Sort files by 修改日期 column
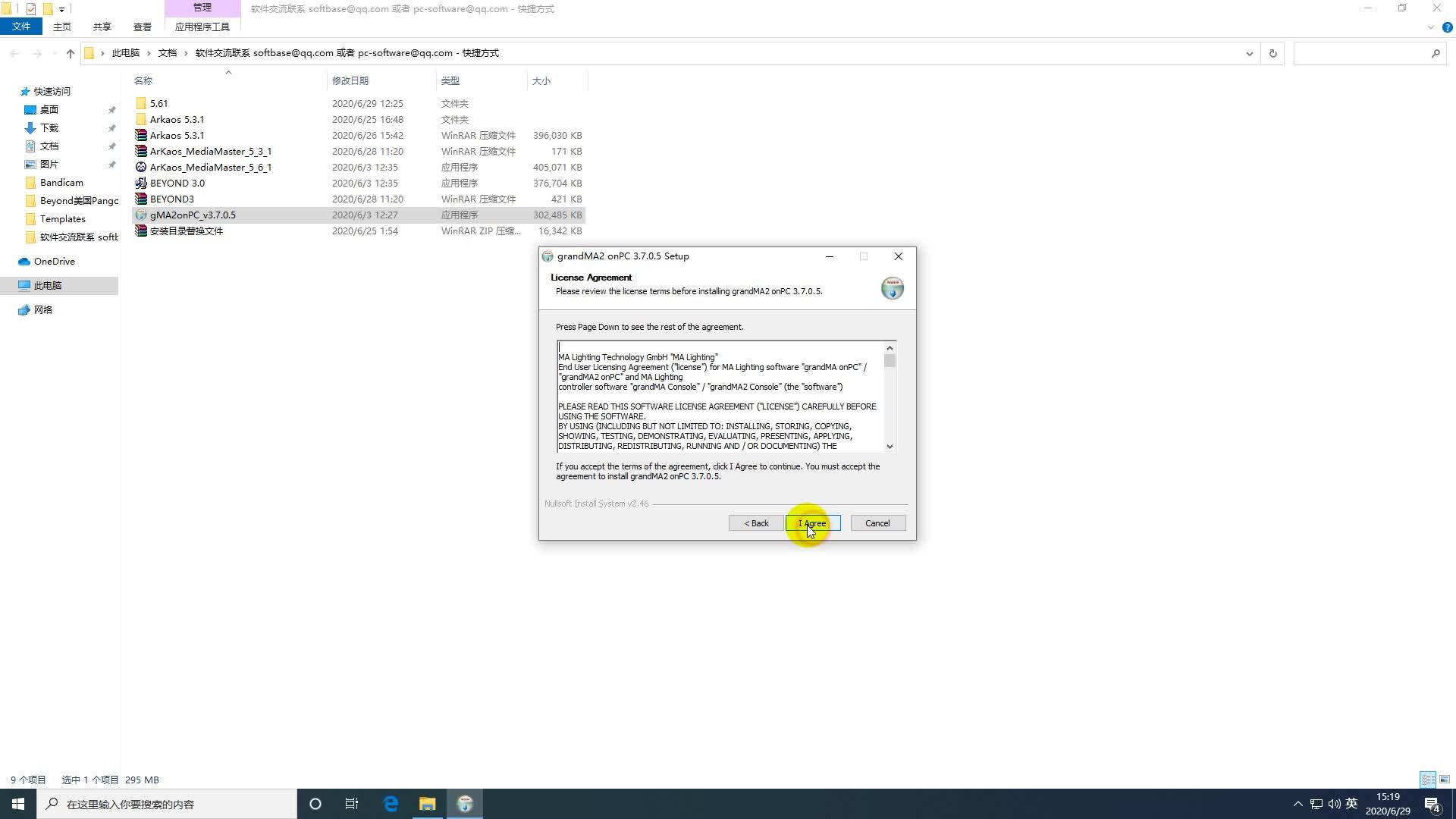The width and height of the screenshot is (1456, 819). (350, 81)
